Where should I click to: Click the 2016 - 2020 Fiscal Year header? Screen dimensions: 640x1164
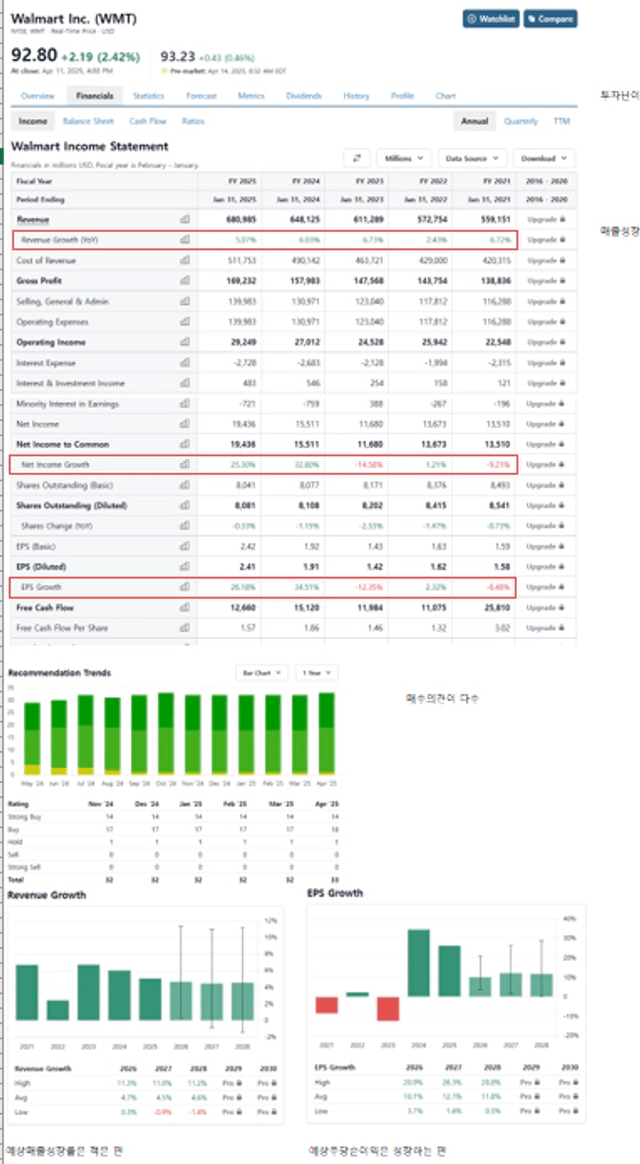[546, 180]
